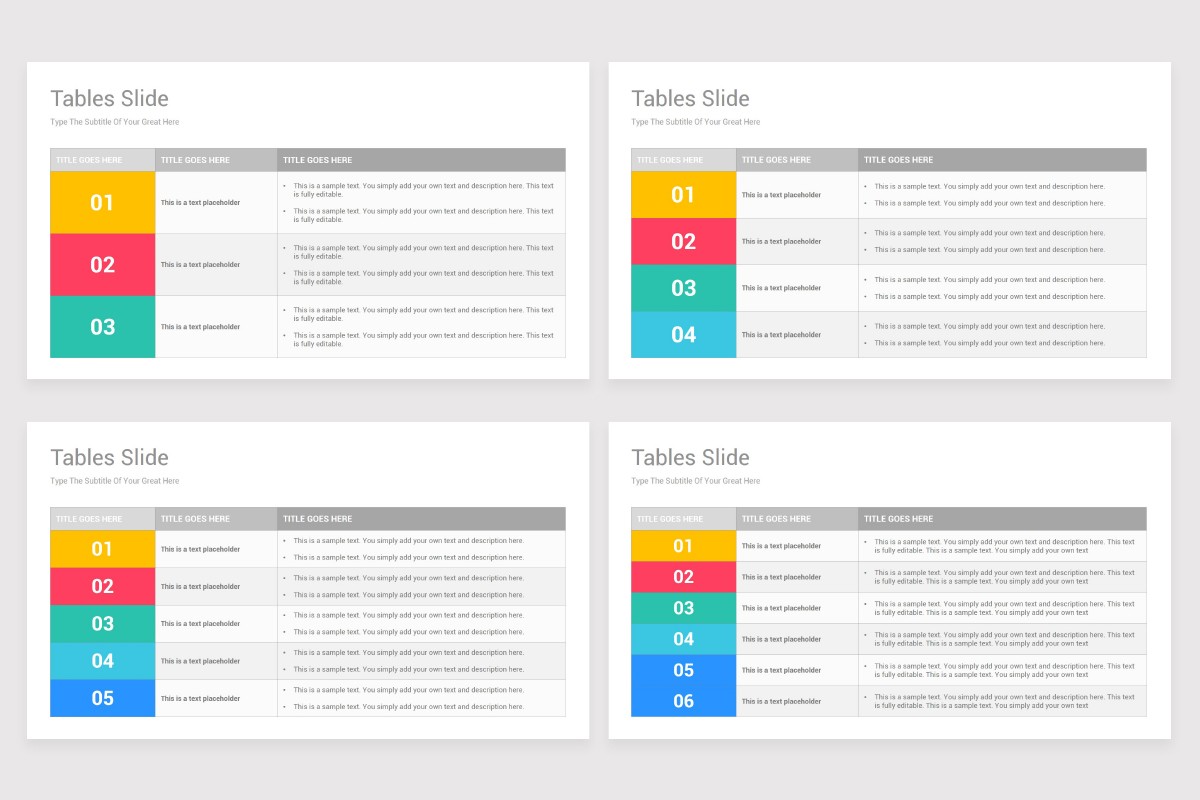Viewport: 1200px width, 800px height.
Task: Select the teal 03 cell in top-left table
Action: point(102,326)
